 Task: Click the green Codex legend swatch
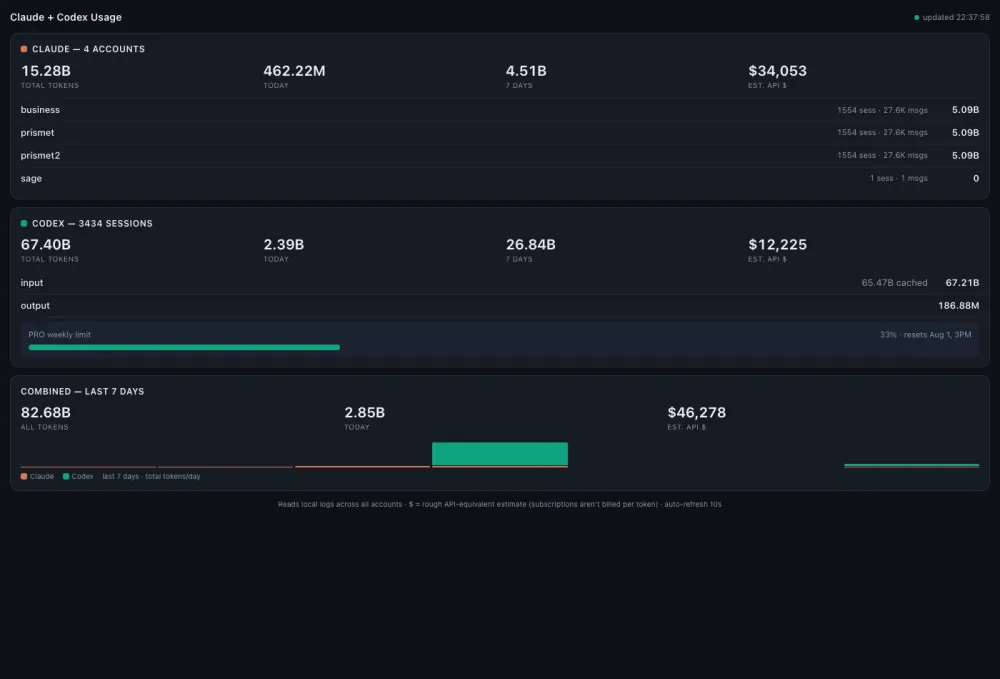tap(66, 476)
